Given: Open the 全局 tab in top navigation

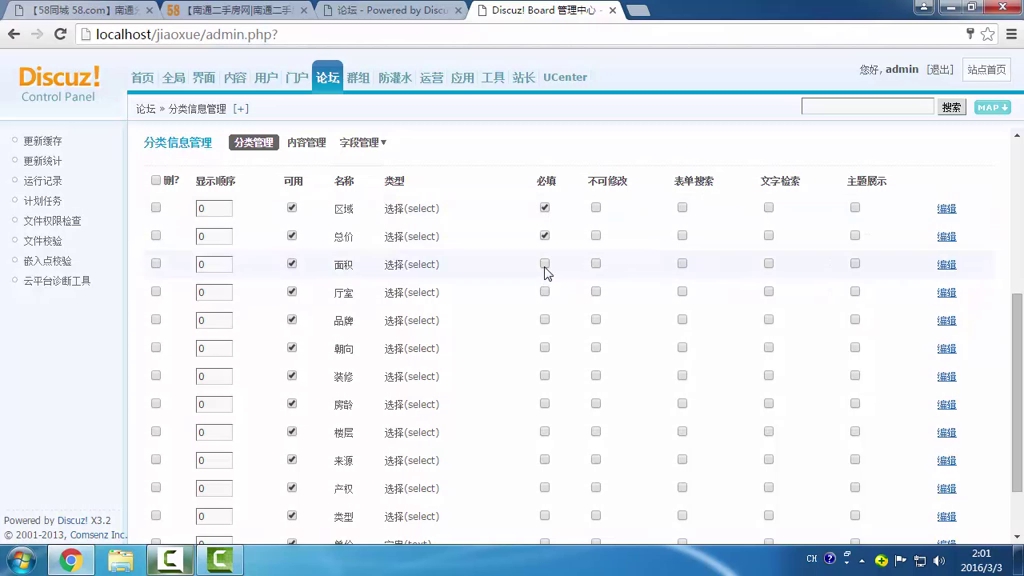Looking at the screenshot, I should 173,77.
